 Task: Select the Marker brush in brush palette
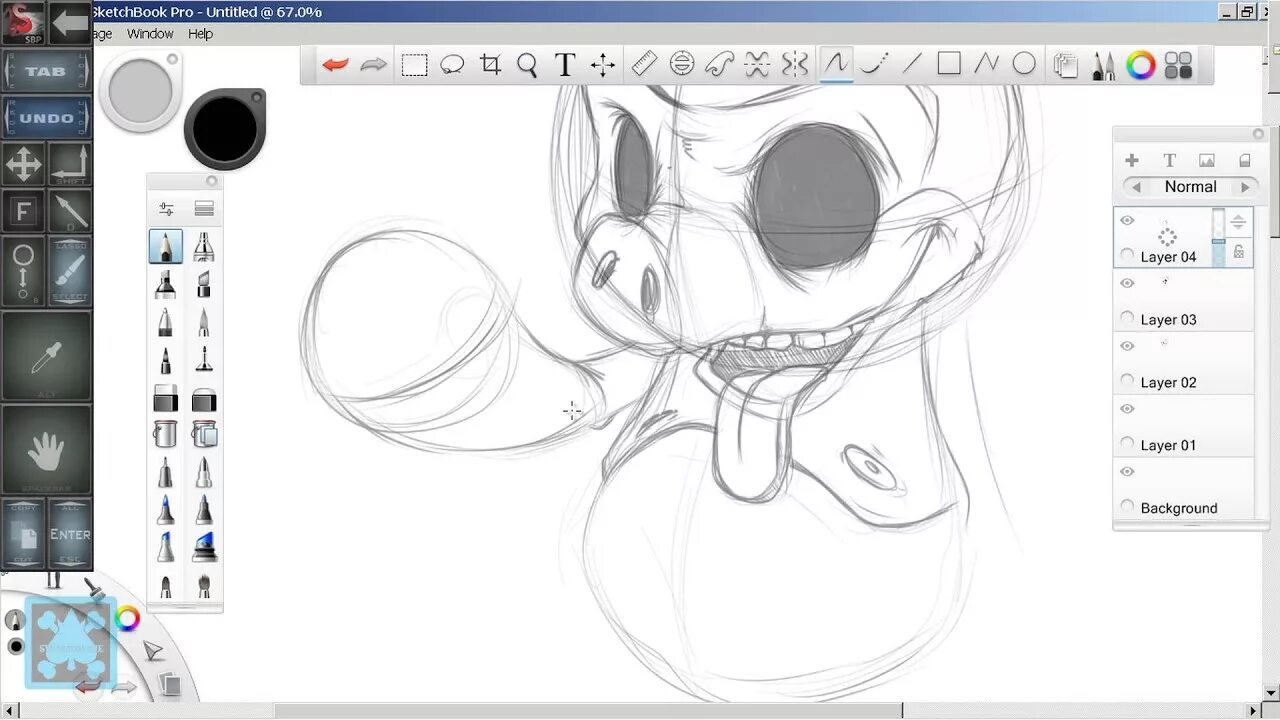click(165, 284)
